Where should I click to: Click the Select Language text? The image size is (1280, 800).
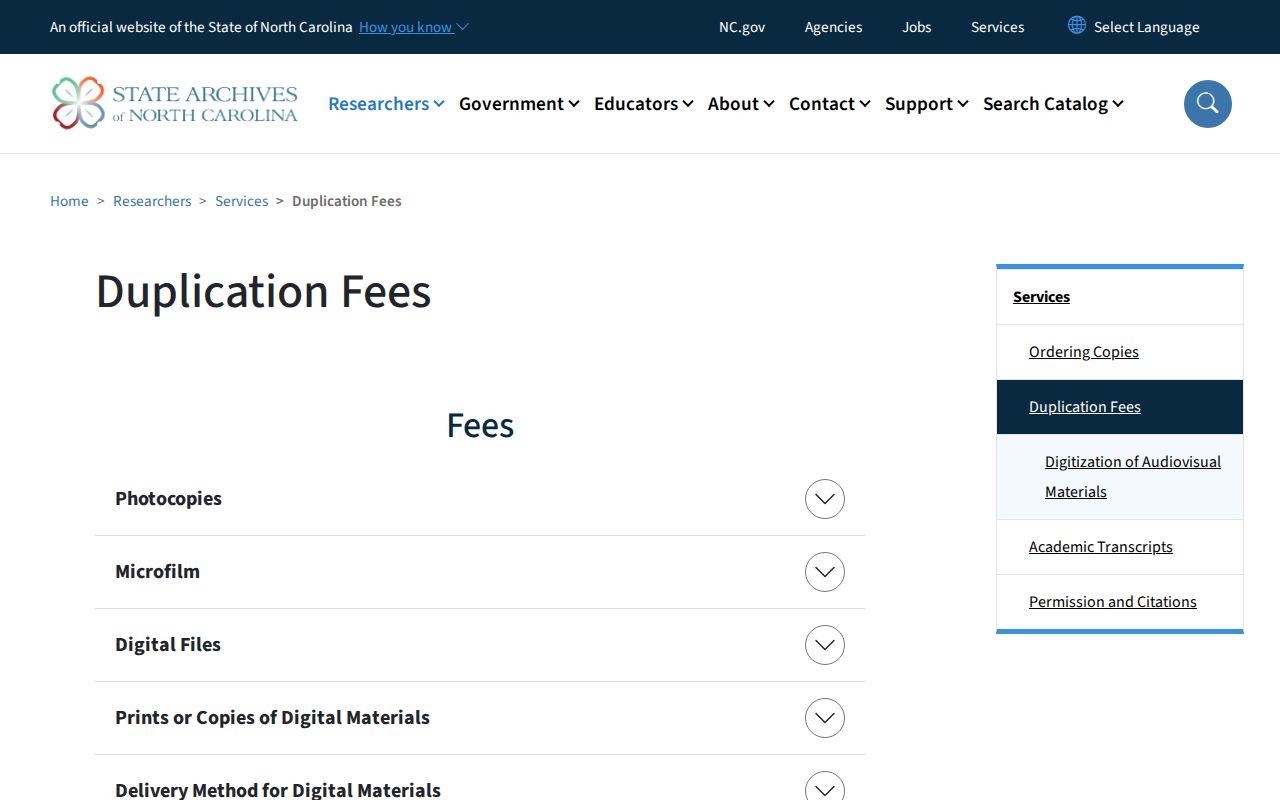1147,27
